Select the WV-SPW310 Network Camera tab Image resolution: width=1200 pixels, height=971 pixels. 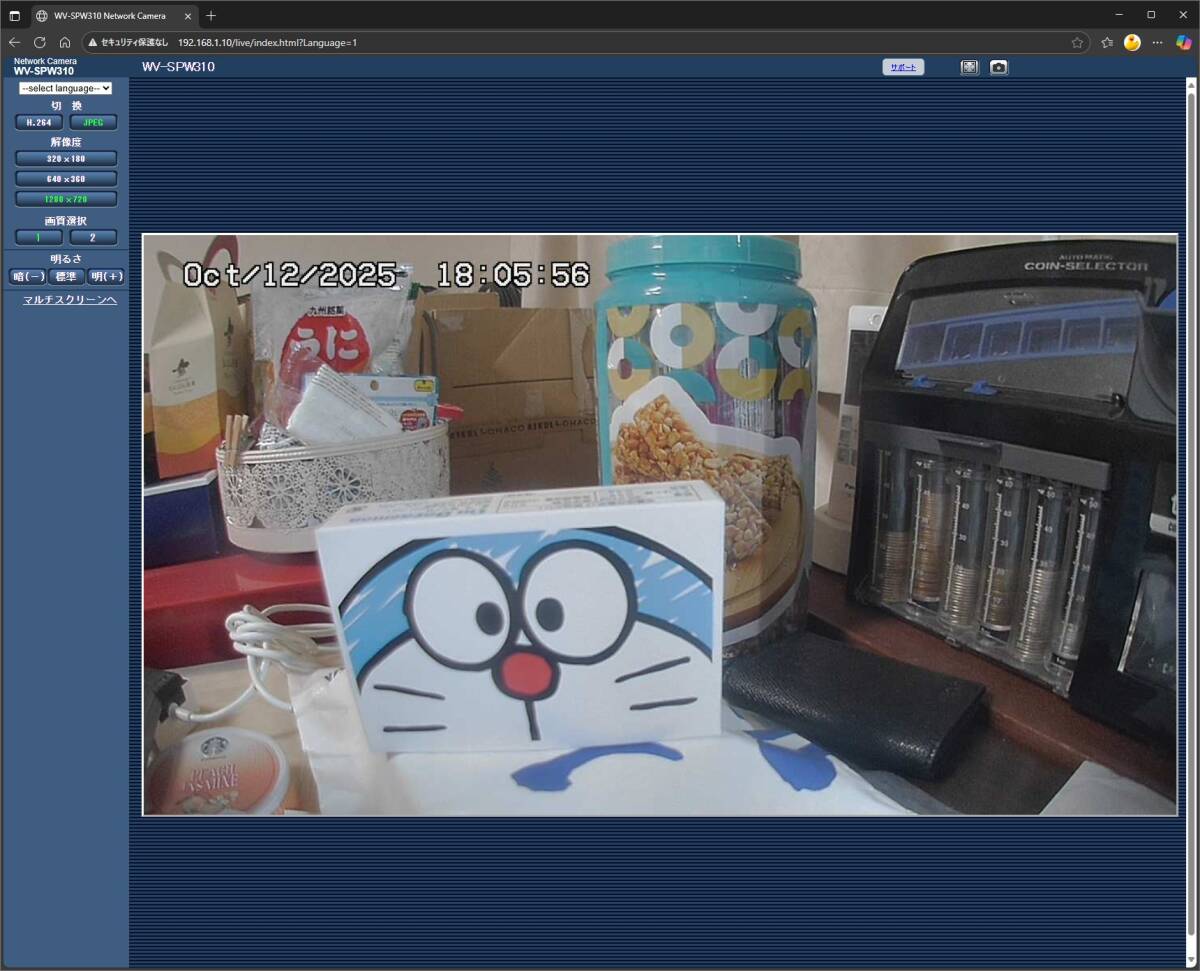coord(110,16)
